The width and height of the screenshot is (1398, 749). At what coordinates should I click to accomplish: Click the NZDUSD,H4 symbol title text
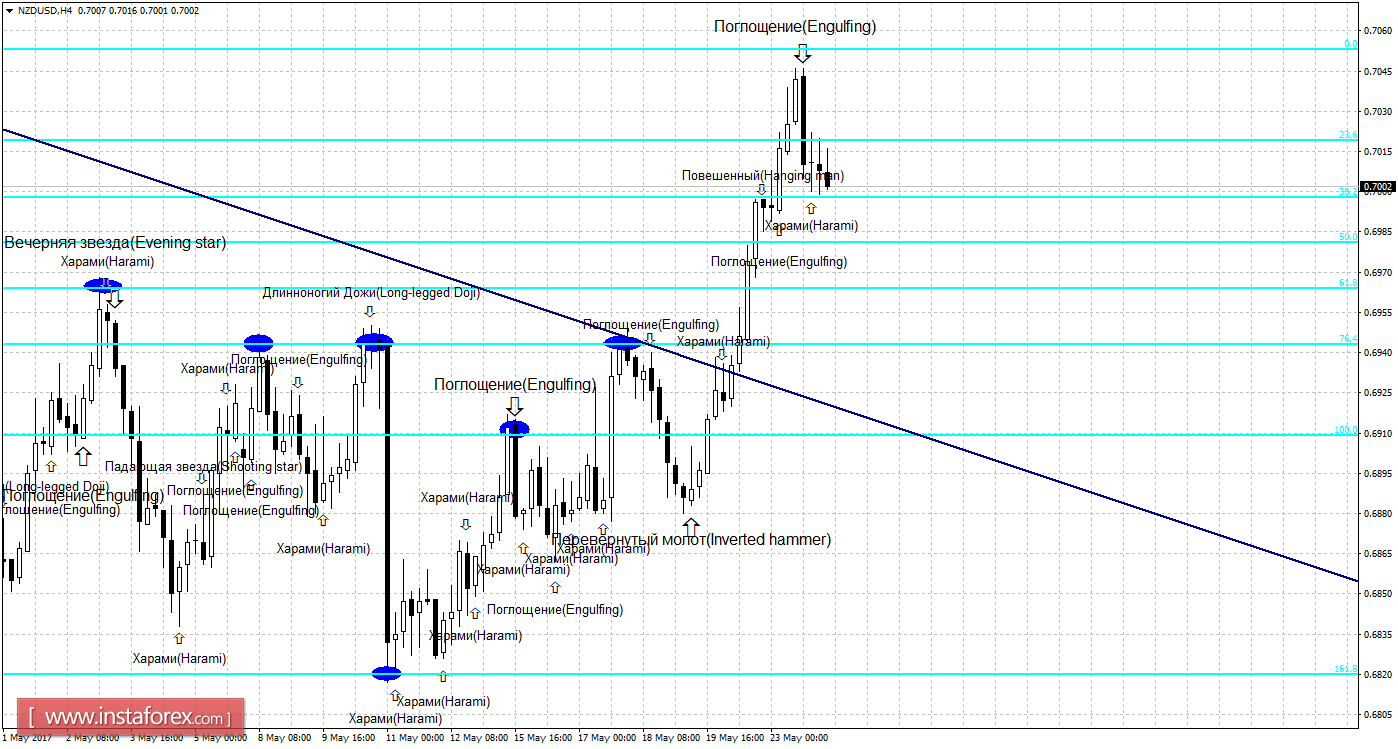point(45,10)
